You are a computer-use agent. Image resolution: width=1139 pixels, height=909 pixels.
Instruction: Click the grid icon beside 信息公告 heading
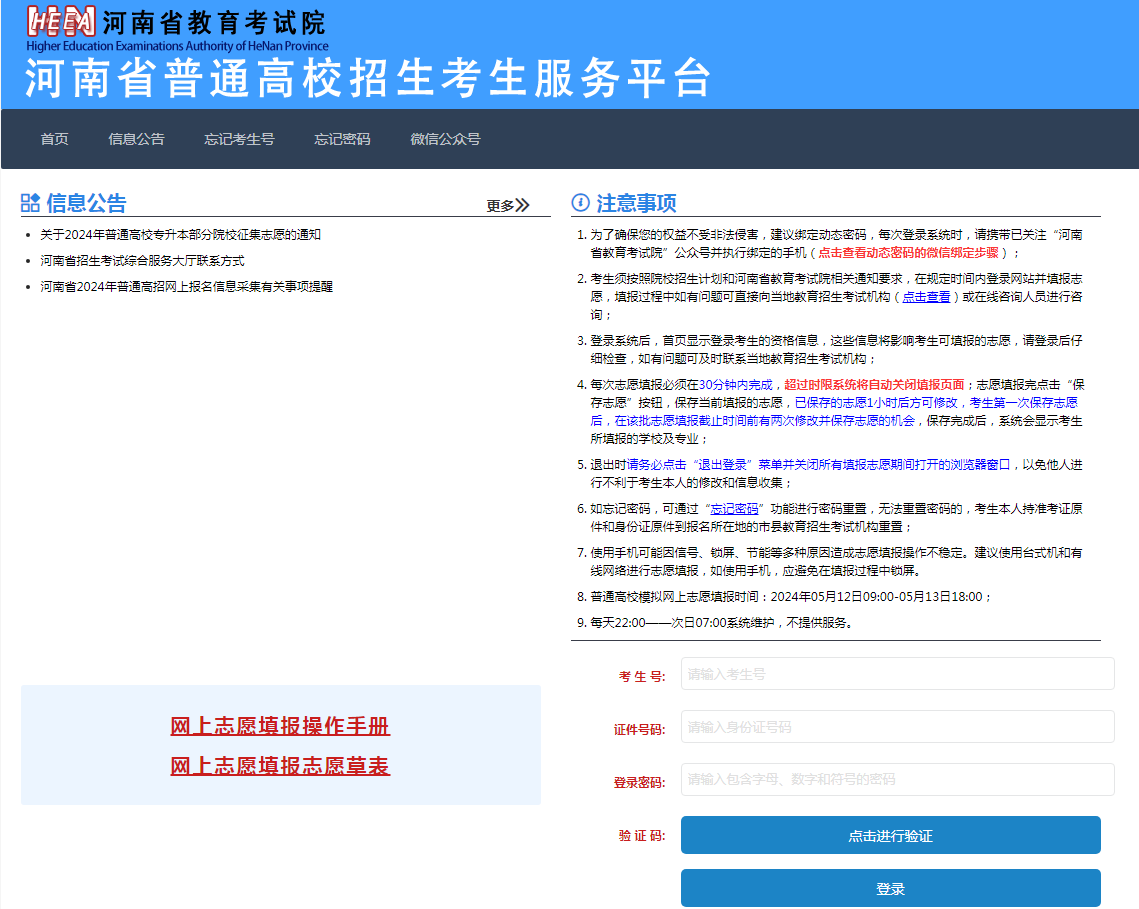point(31,201)
